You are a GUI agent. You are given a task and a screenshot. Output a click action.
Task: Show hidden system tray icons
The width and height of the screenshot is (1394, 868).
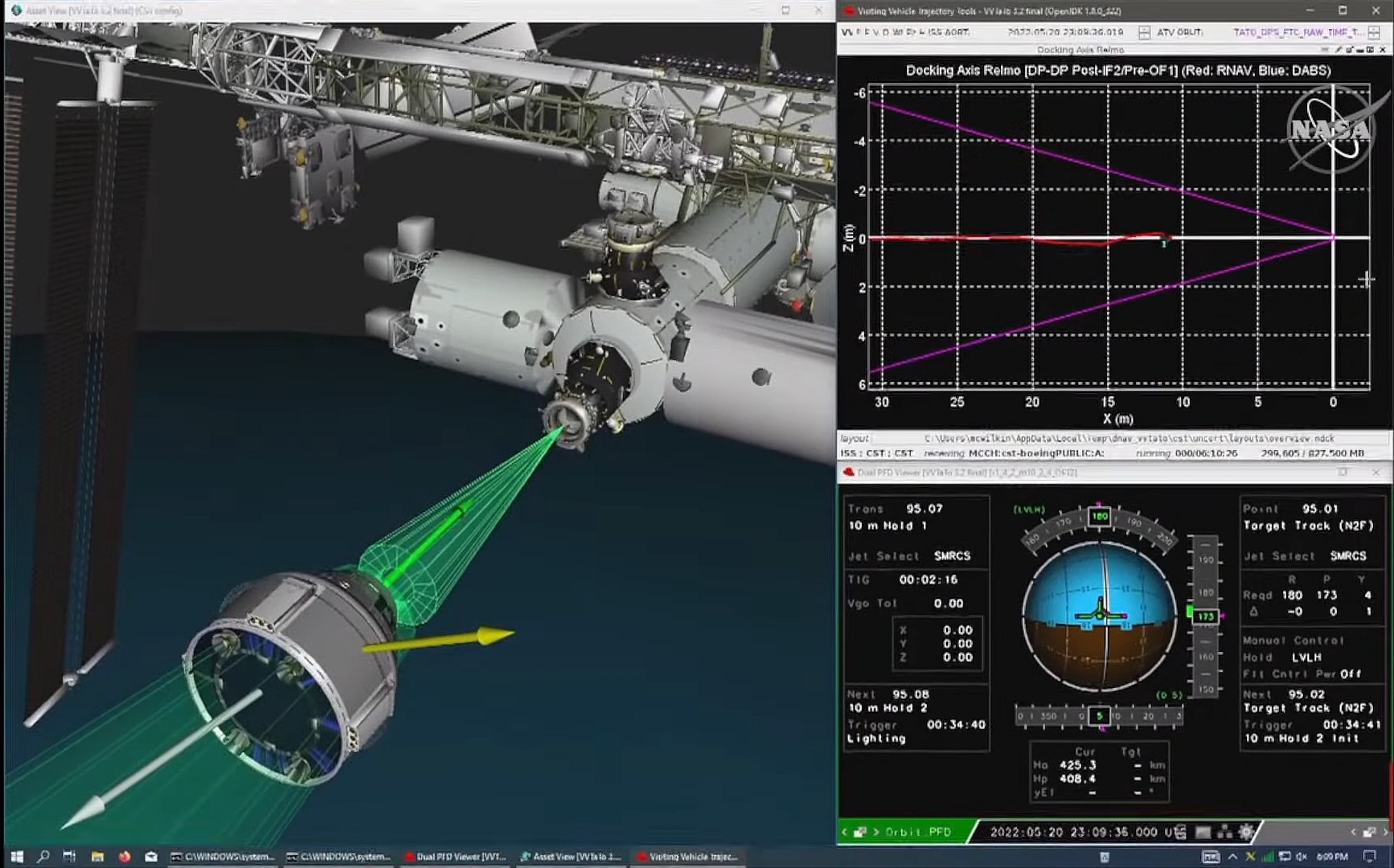(1232, 857)
